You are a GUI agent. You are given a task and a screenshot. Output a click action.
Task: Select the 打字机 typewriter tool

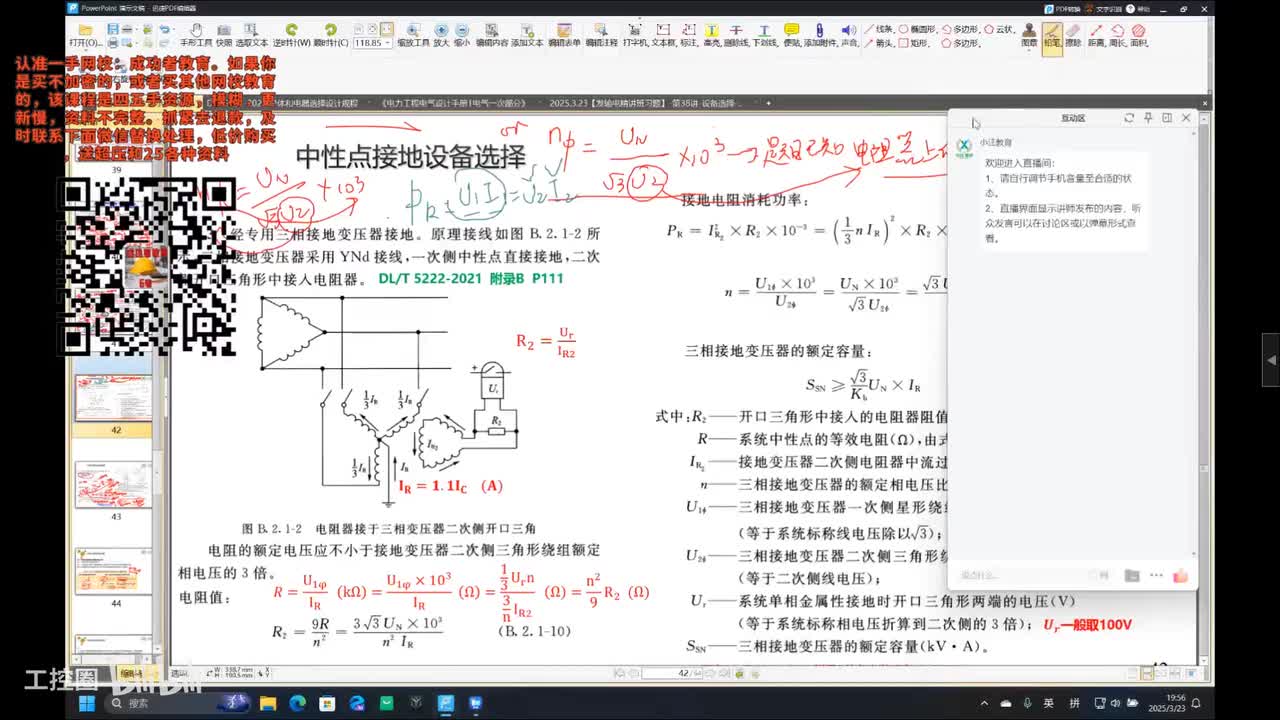coord(636,37)
